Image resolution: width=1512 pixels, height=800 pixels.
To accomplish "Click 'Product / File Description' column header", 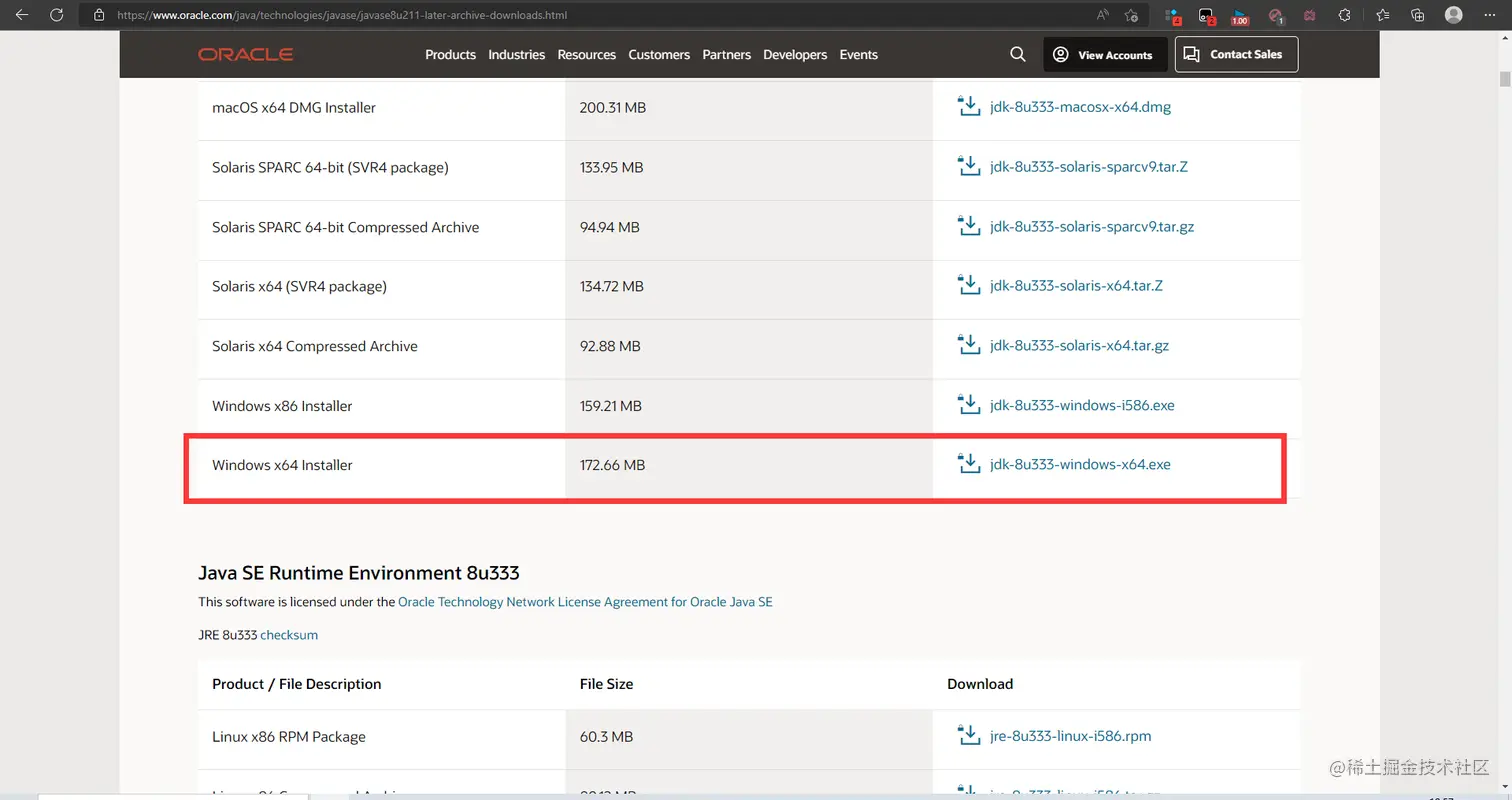I will pyautogui.click(x=297, y=684).
